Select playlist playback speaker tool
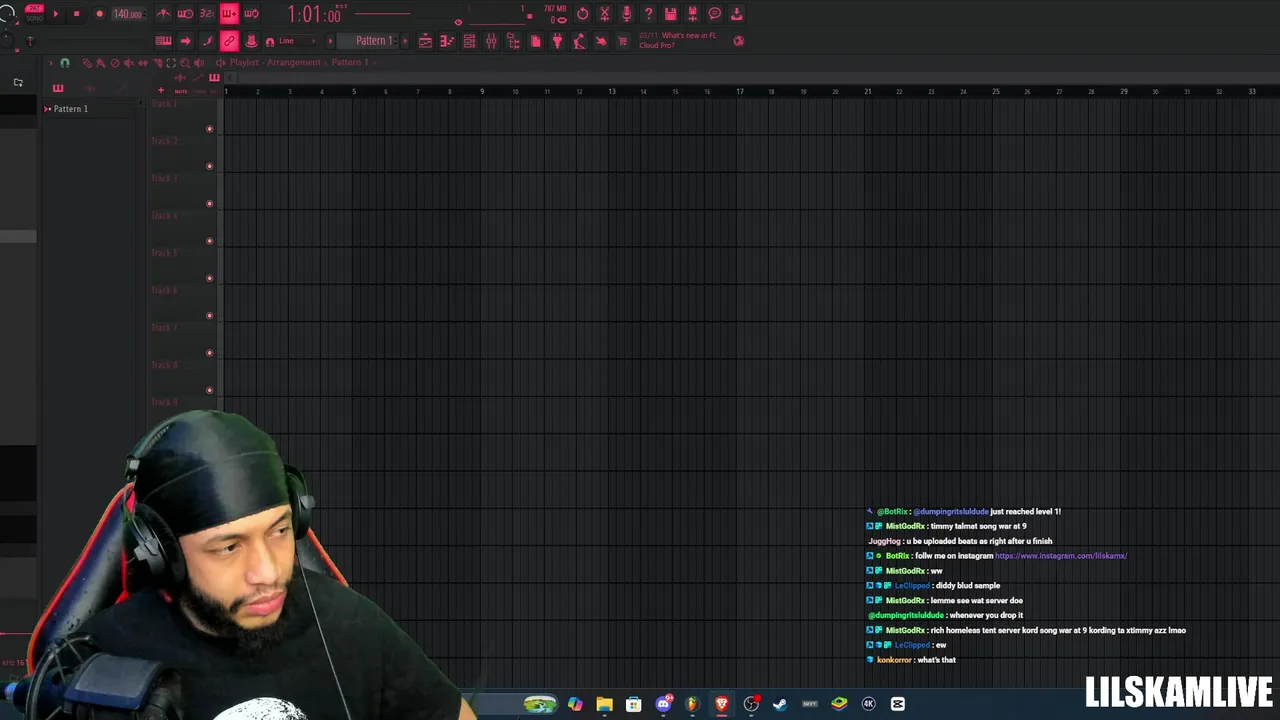 pyautogui.click(x=198, y=63)
